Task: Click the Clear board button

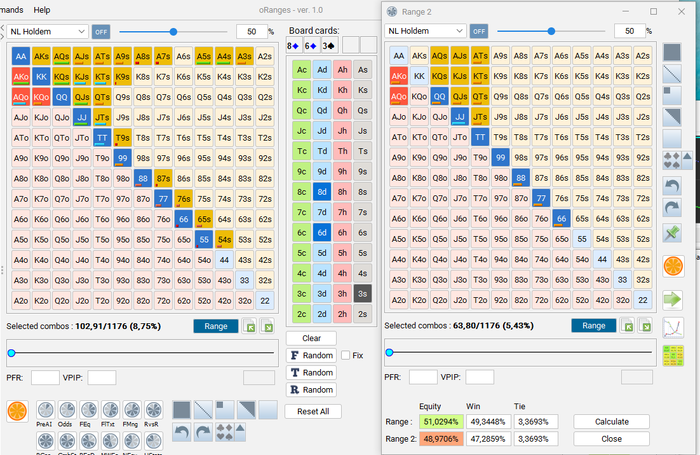Action: (x=311, y=338)
